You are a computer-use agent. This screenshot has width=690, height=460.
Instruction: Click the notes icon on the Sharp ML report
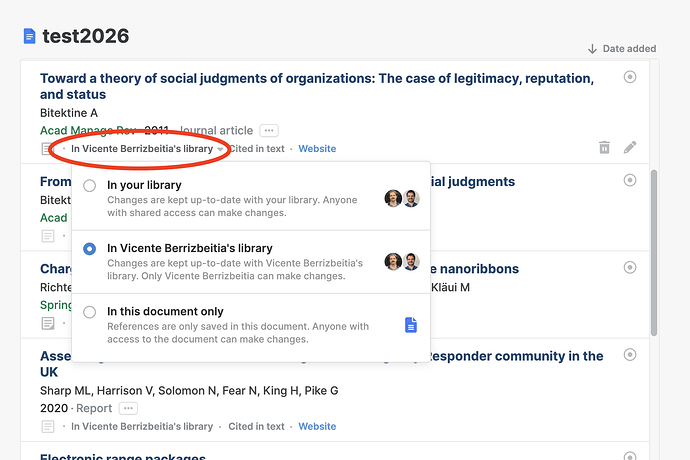click(48, 427)
